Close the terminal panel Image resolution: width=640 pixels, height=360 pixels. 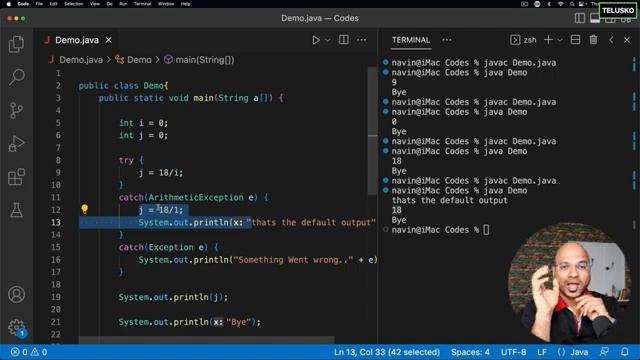coord(627,40)
